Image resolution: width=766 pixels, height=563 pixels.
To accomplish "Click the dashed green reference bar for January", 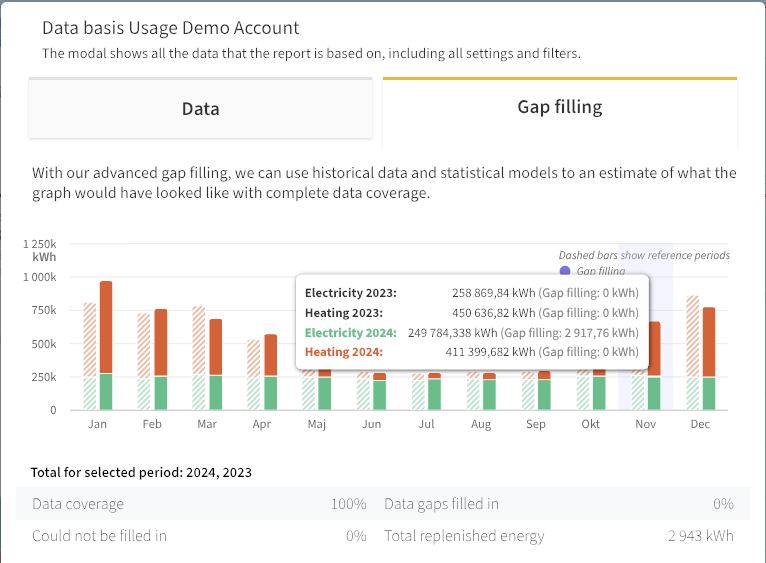I will point(90,392).
